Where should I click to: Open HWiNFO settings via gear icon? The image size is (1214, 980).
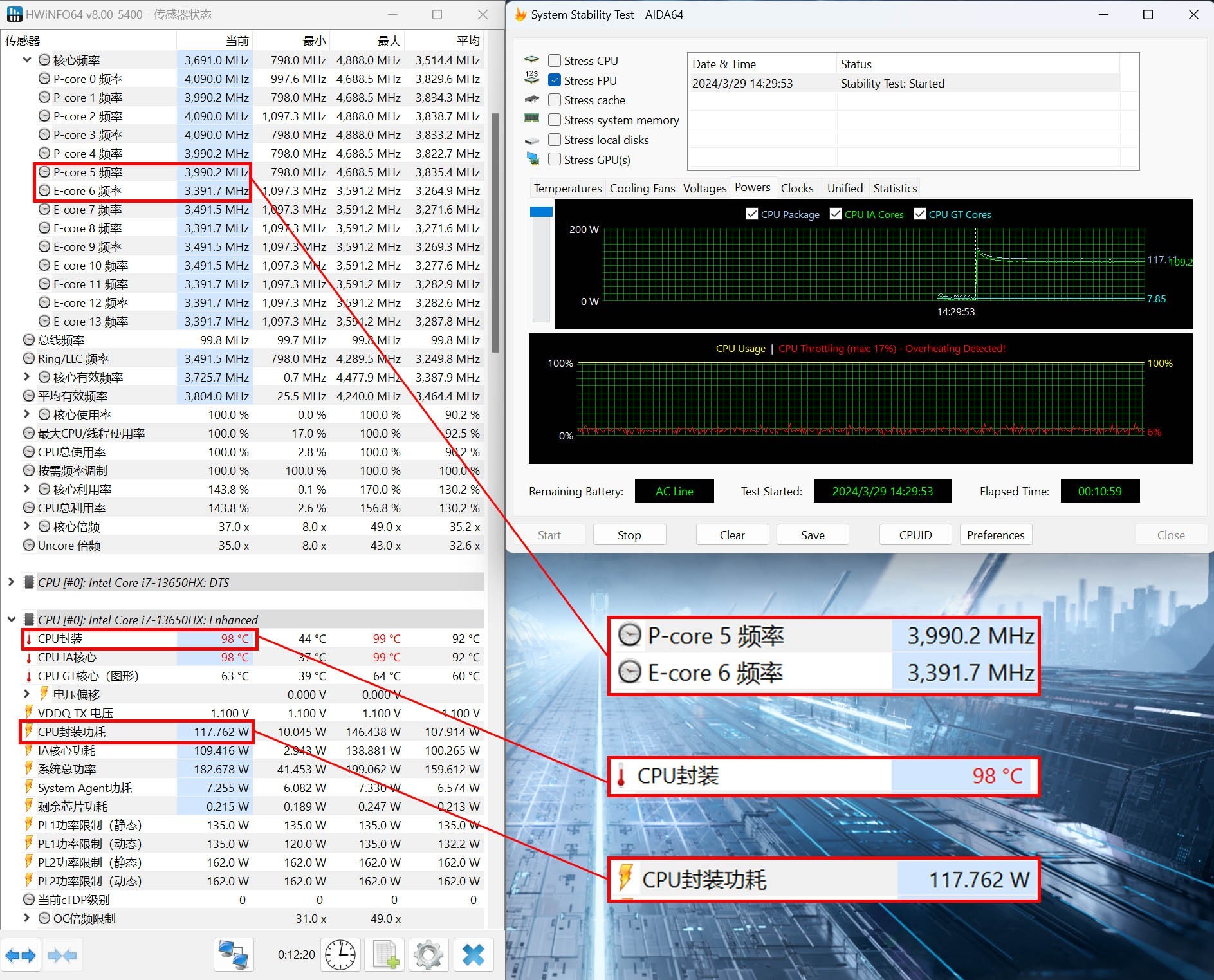point(428,955)
